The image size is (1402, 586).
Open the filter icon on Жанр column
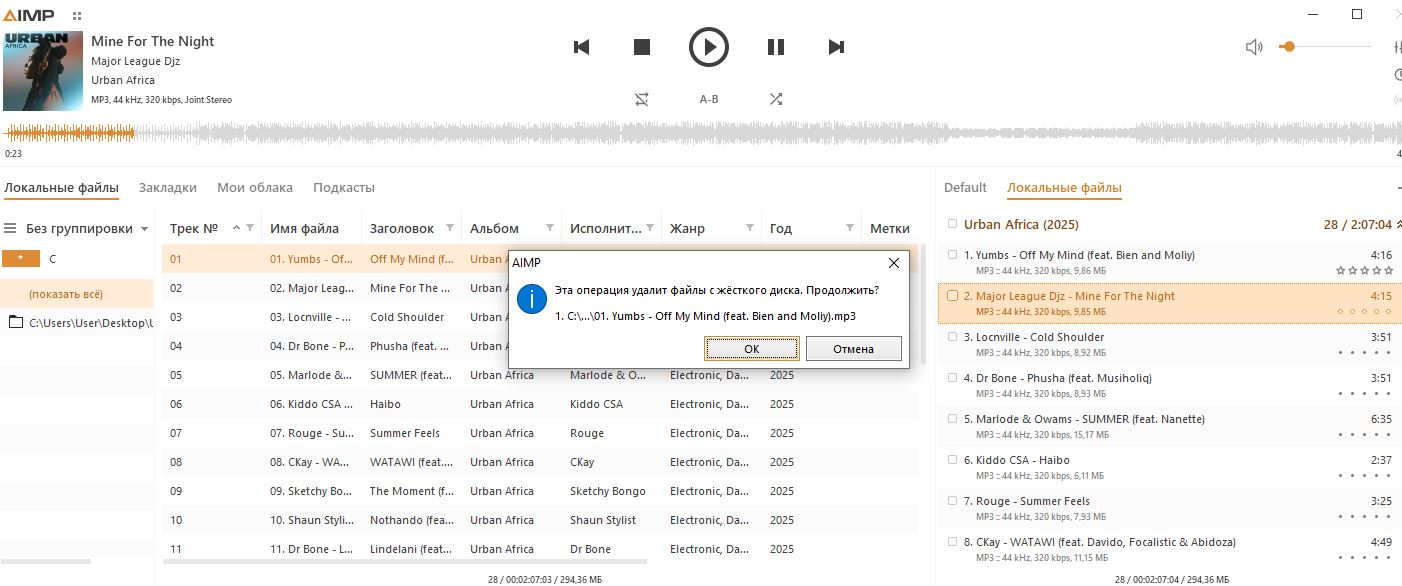[x=750, y=228]
